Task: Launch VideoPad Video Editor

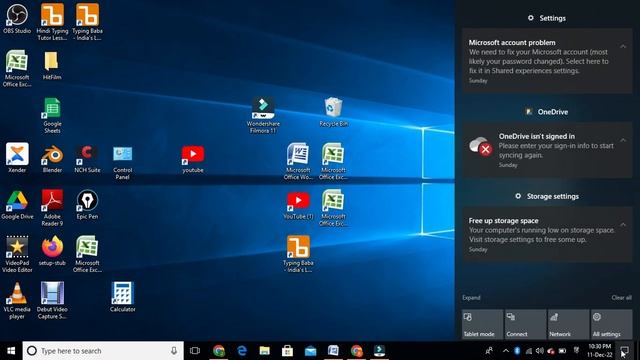Action: (x=17, y=254)
